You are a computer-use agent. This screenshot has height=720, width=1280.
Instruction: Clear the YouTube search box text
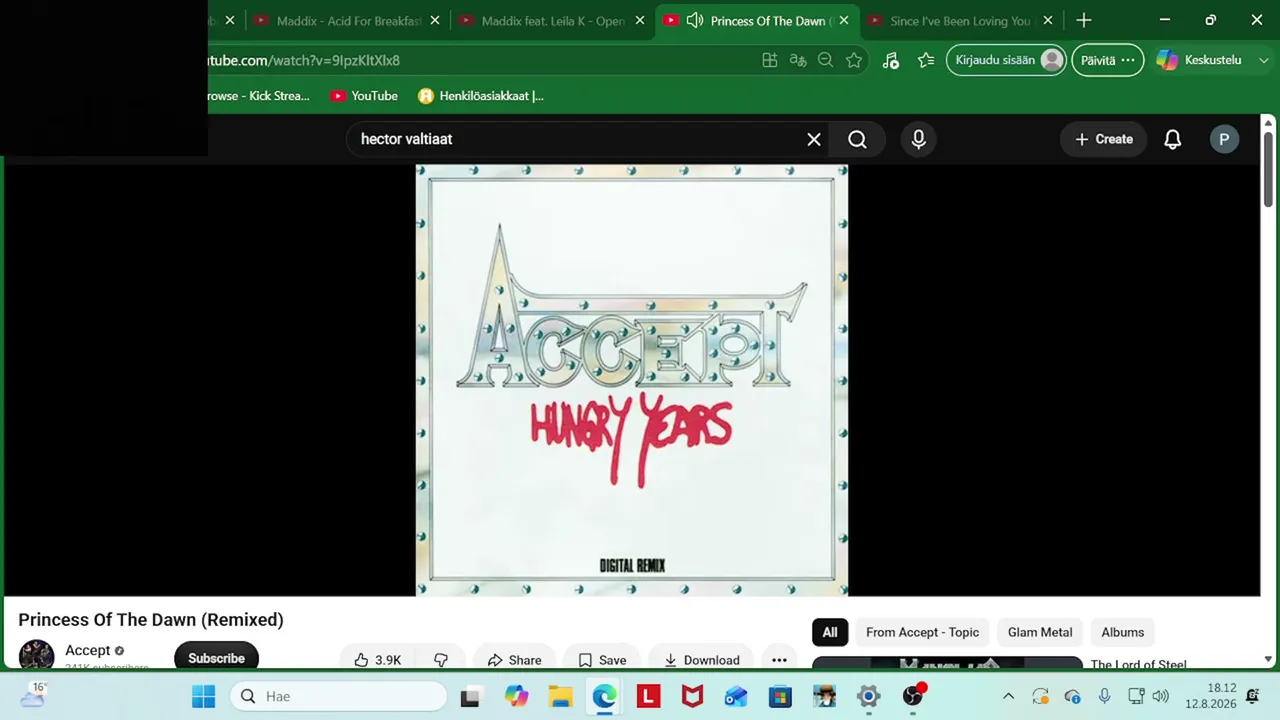[814, 140]
